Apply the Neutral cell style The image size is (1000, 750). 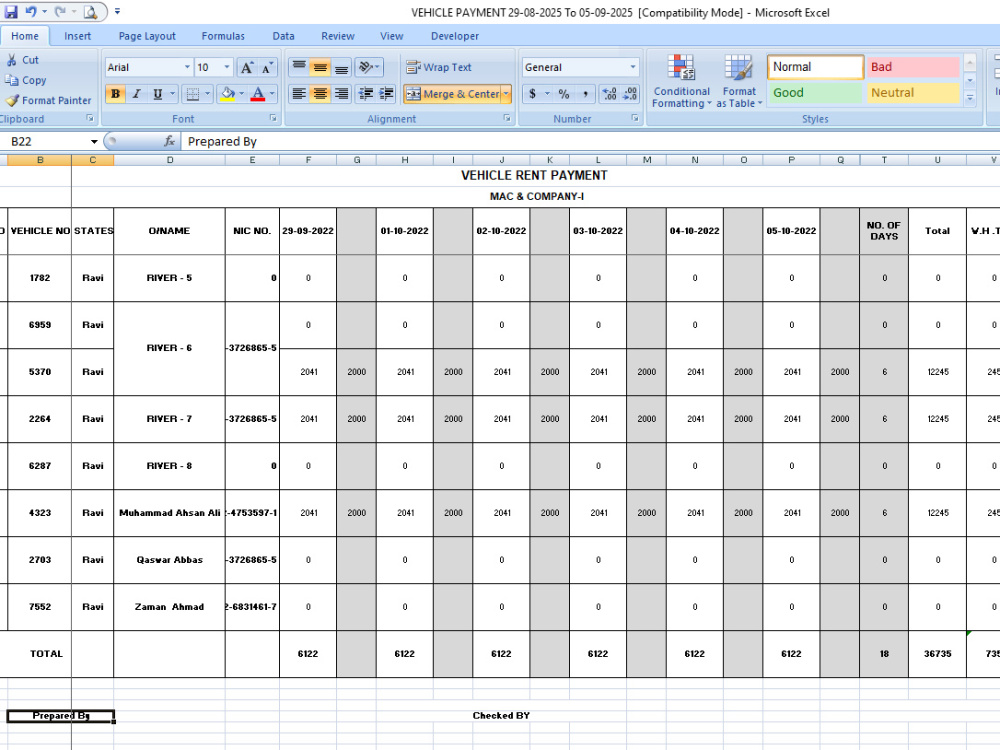coord(913,92)
